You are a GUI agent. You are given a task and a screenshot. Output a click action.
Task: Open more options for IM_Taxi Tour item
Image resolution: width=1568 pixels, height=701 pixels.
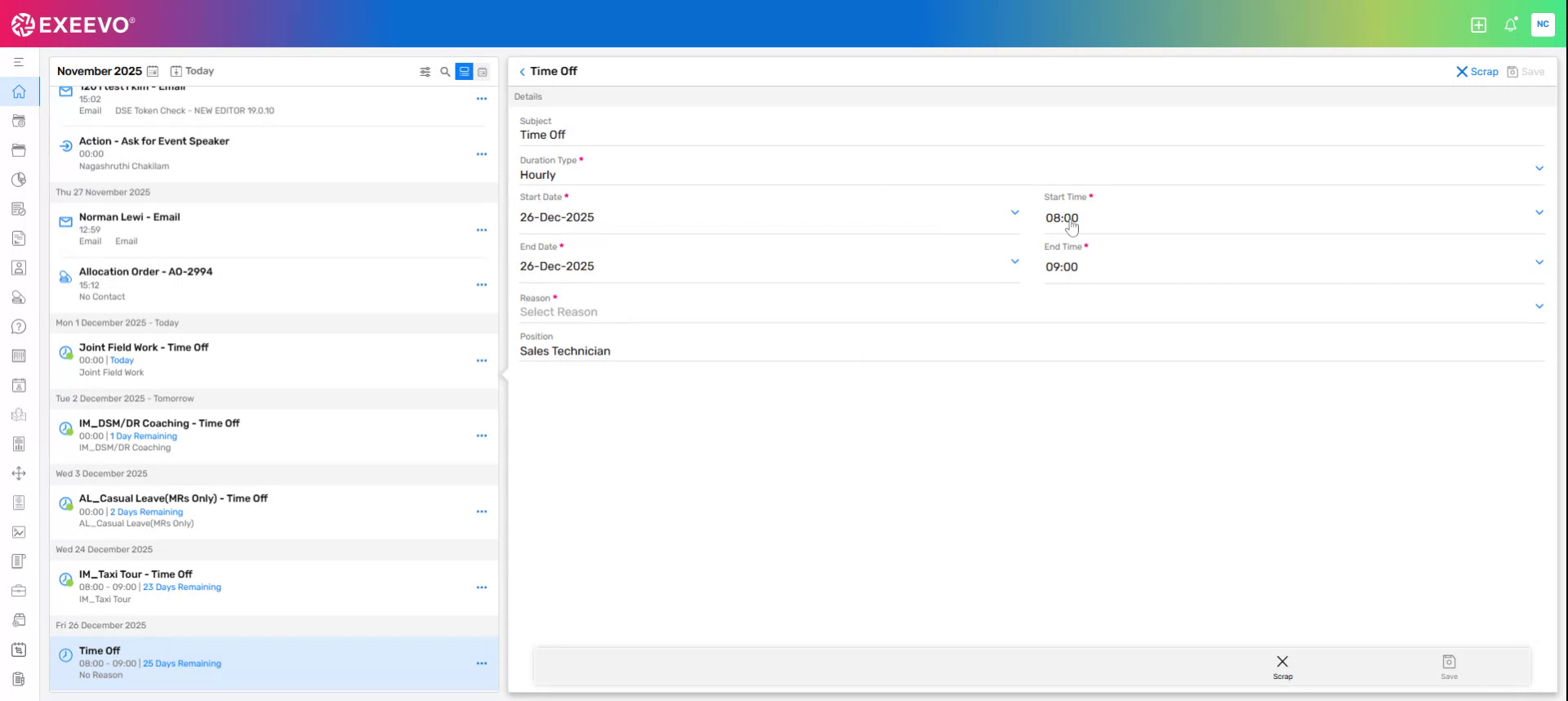482,587
